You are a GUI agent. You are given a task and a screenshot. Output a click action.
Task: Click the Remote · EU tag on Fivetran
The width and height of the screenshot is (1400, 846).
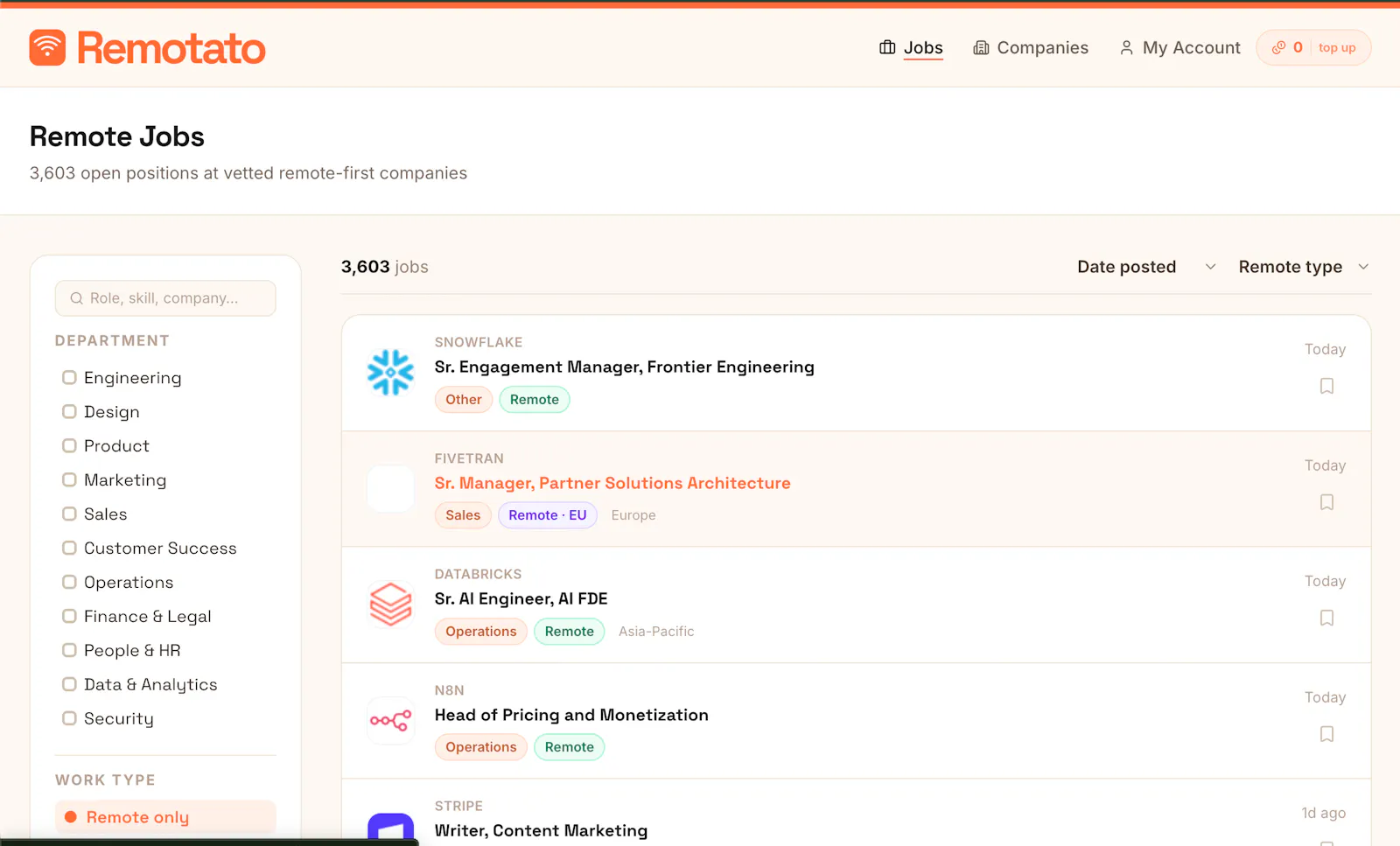click(548, 515)
